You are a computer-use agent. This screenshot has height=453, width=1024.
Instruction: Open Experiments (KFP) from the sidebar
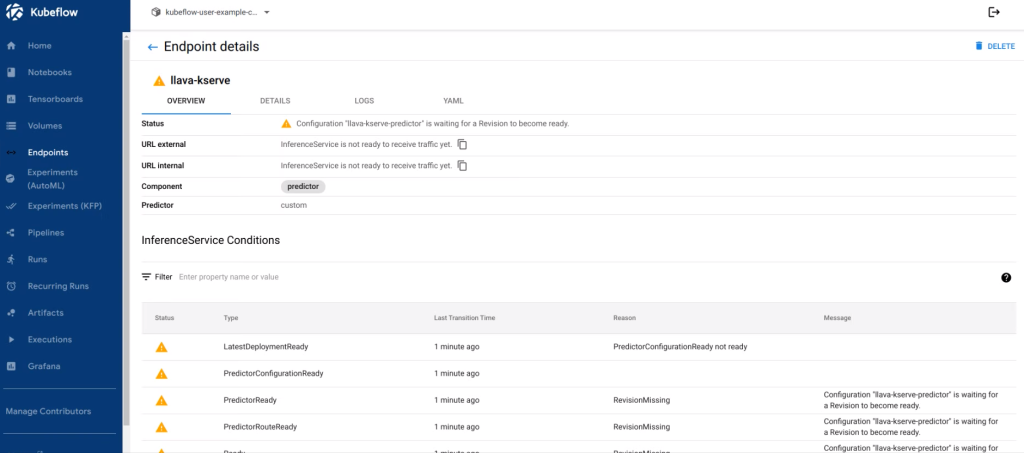pyautogui.click(x=72, y=206)
